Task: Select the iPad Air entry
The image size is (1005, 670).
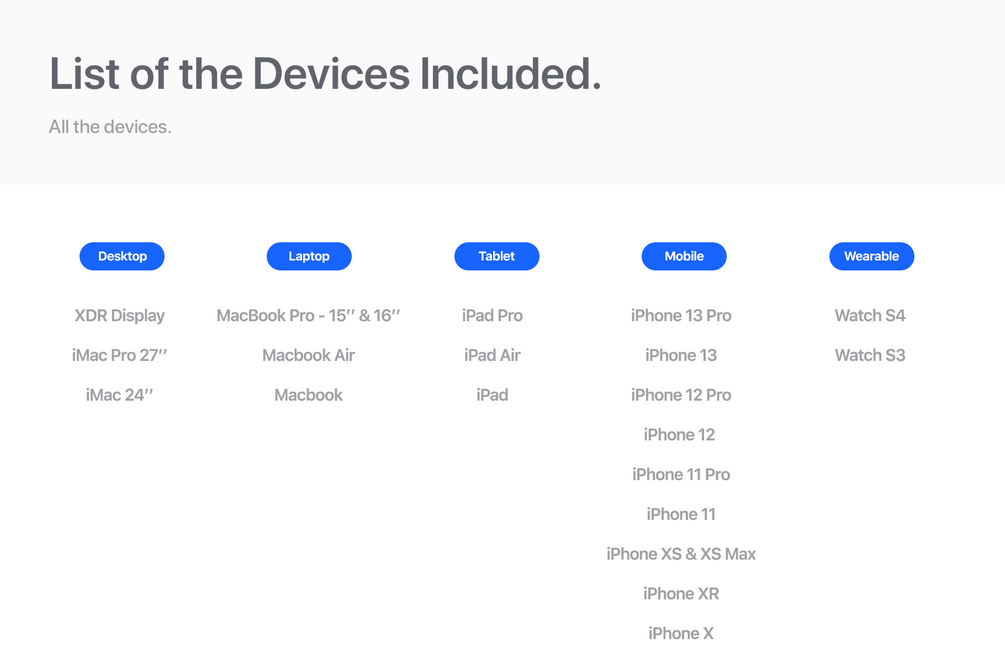Action: pyautogui.click(x=492, y=355)
